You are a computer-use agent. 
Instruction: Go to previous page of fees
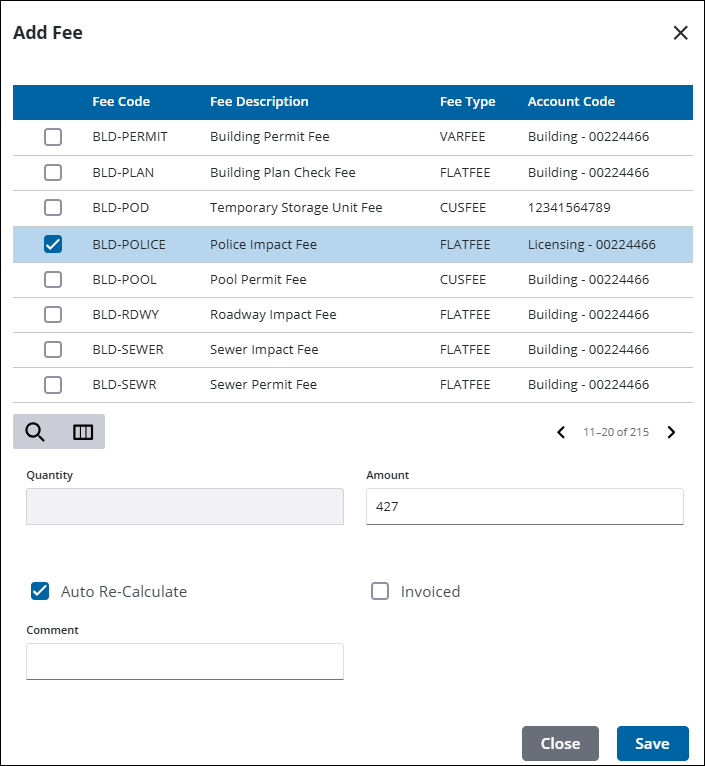561,432
